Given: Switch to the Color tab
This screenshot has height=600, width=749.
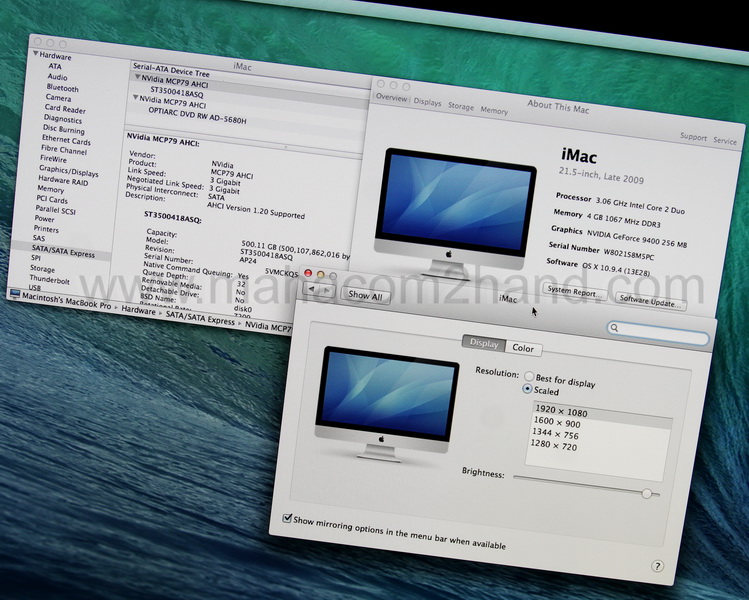Looking at the screenshot, I should (x=523, y=348).
